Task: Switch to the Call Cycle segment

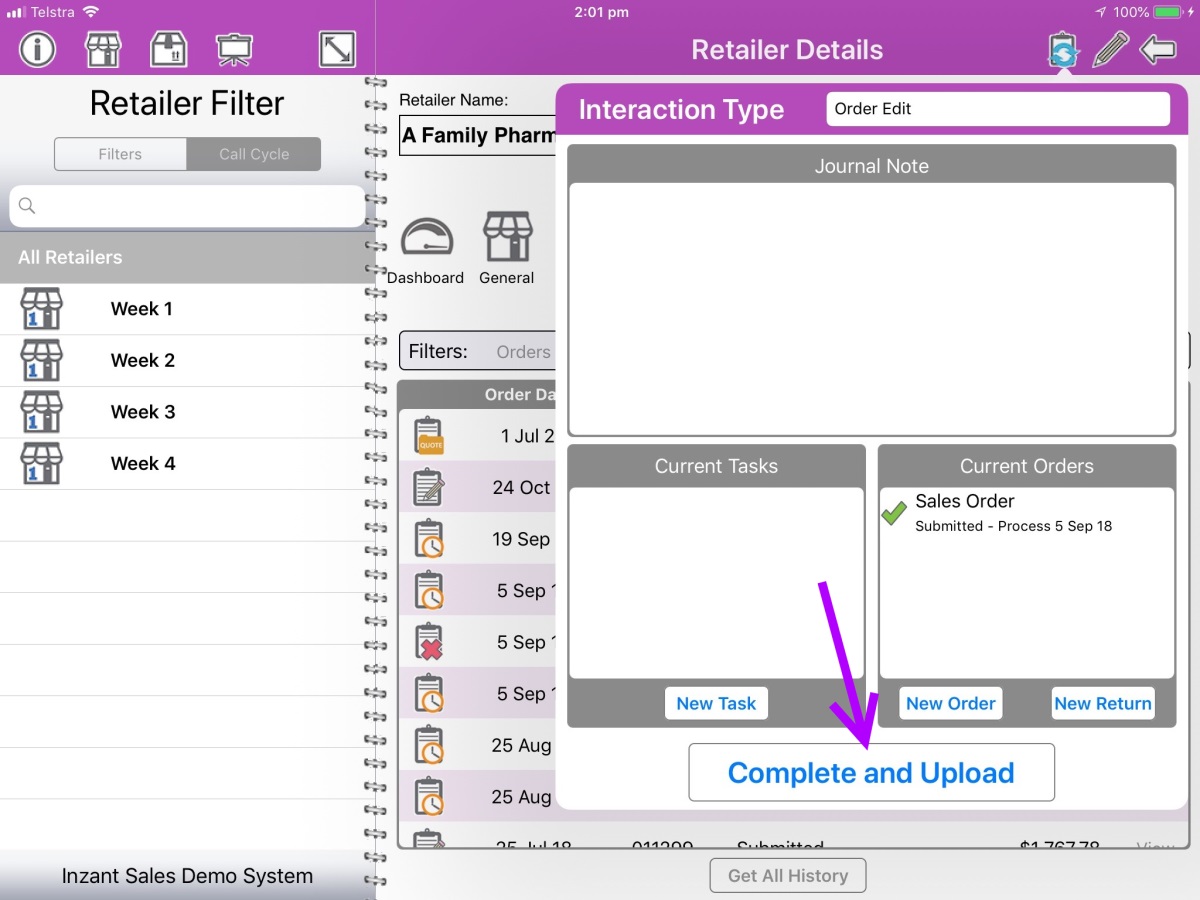Action: click(254, 154)
